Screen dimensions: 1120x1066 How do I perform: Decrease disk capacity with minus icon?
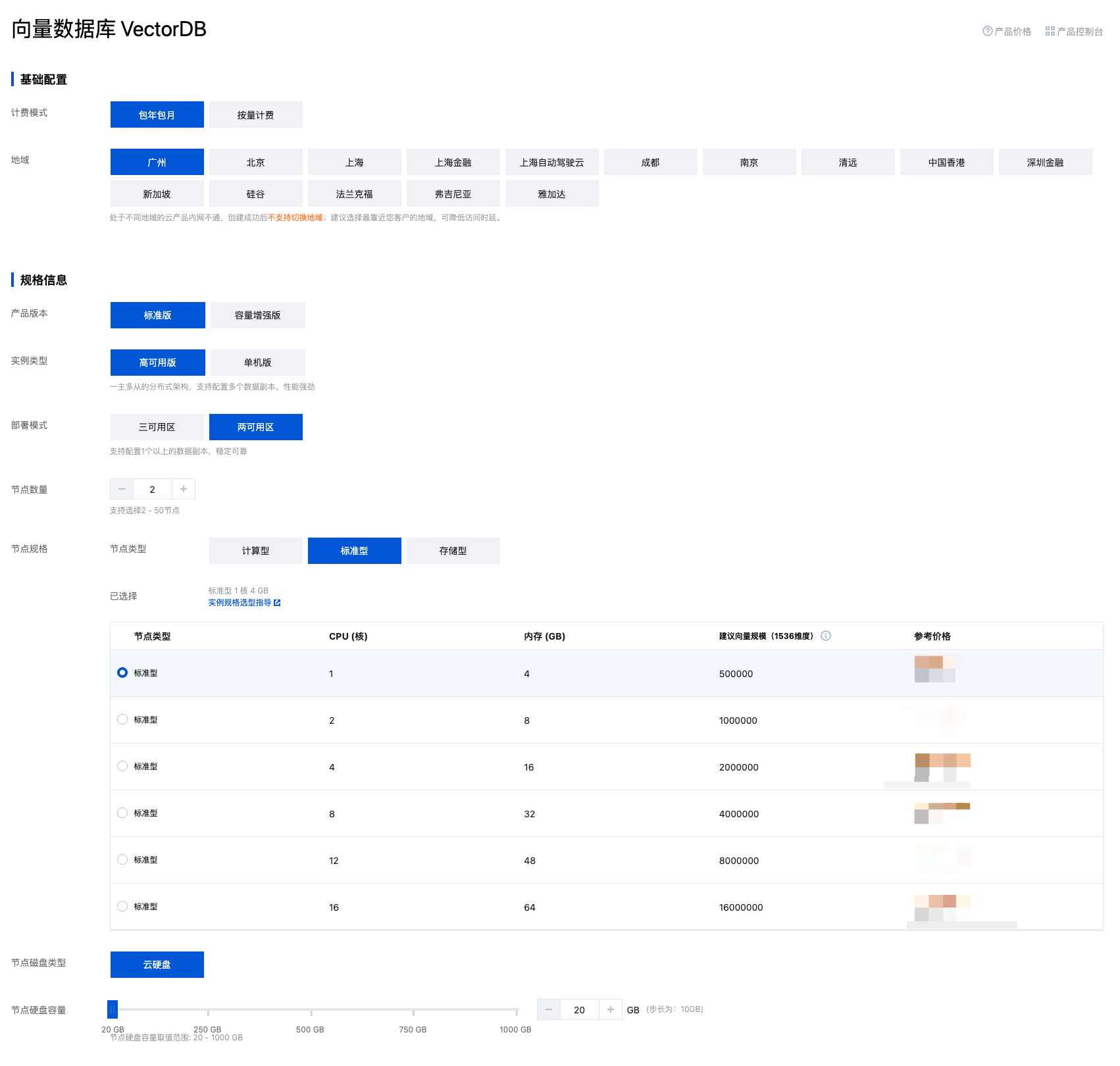tap(549, 1009)
